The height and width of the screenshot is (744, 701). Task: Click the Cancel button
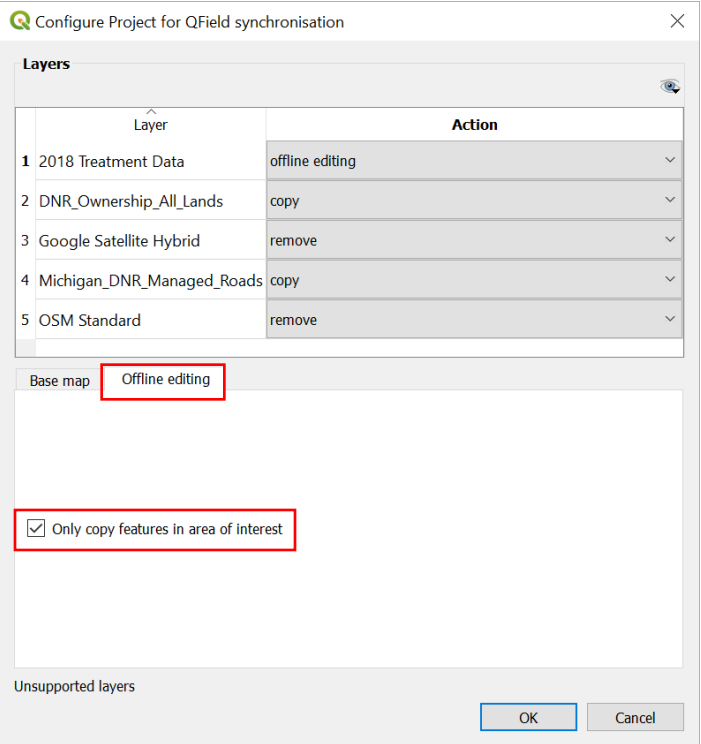click(635, 717)
